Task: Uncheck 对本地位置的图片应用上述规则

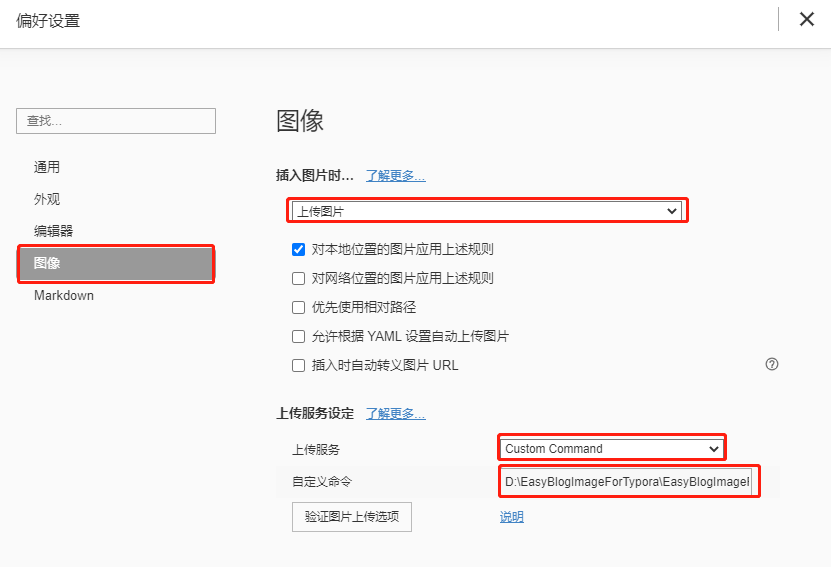Action: coord(298,250)
